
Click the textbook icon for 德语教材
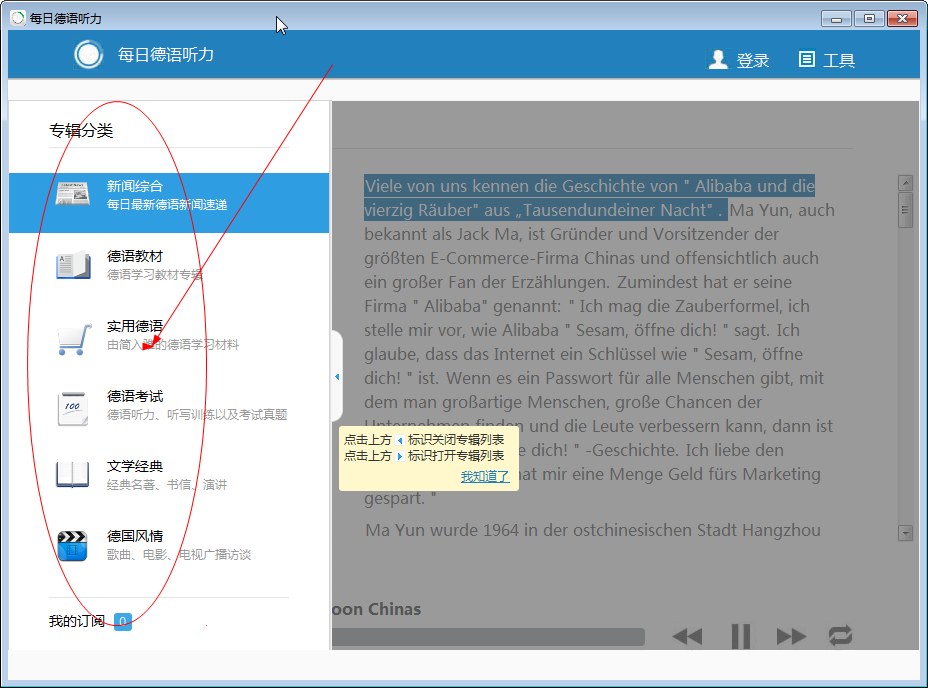(x=73, y=265)
